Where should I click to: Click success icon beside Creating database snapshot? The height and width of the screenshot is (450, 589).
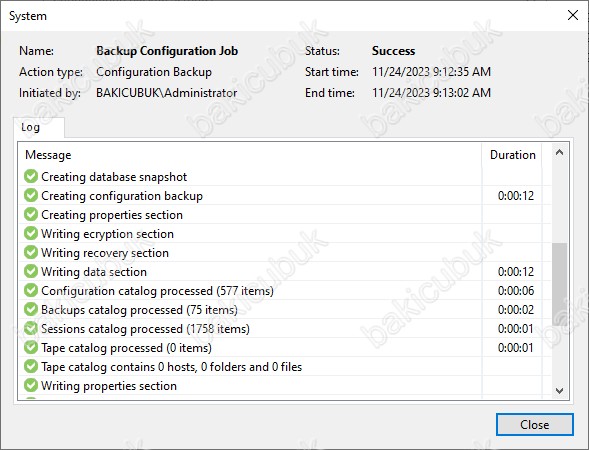pyautogui.click(x=31, y=176)
